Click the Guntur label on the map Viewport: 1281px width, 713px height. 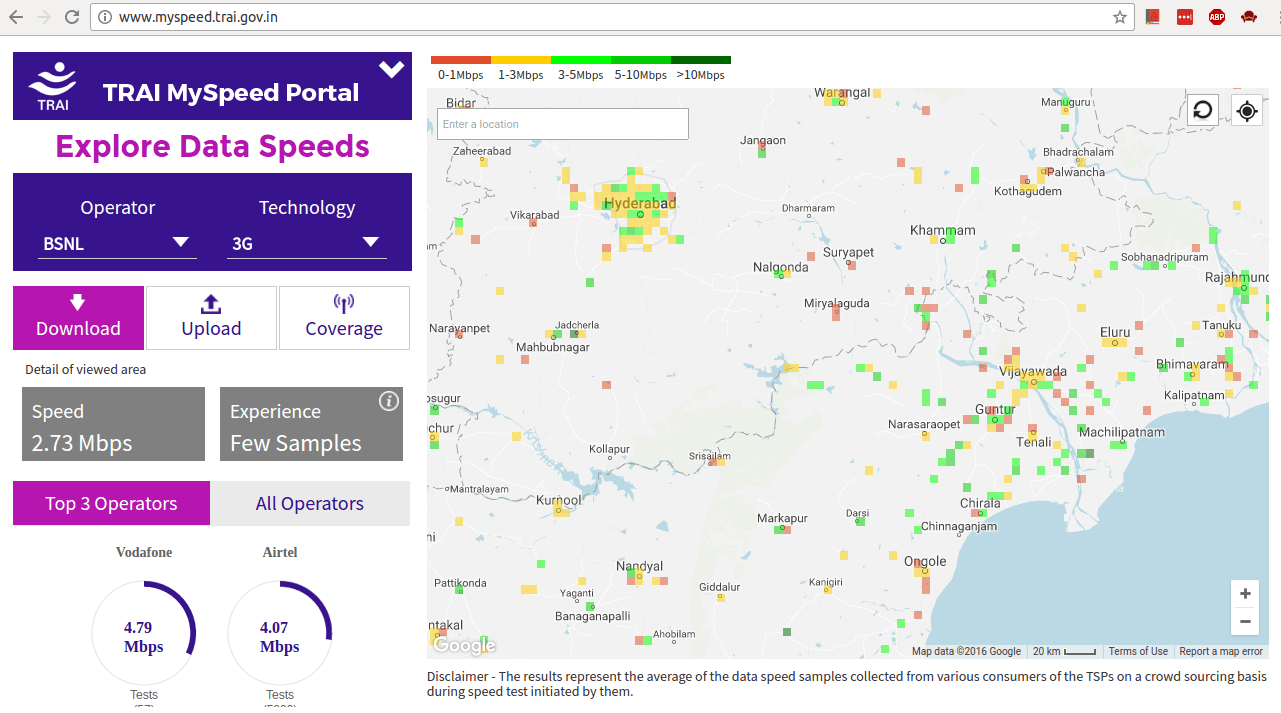[995, 409]
